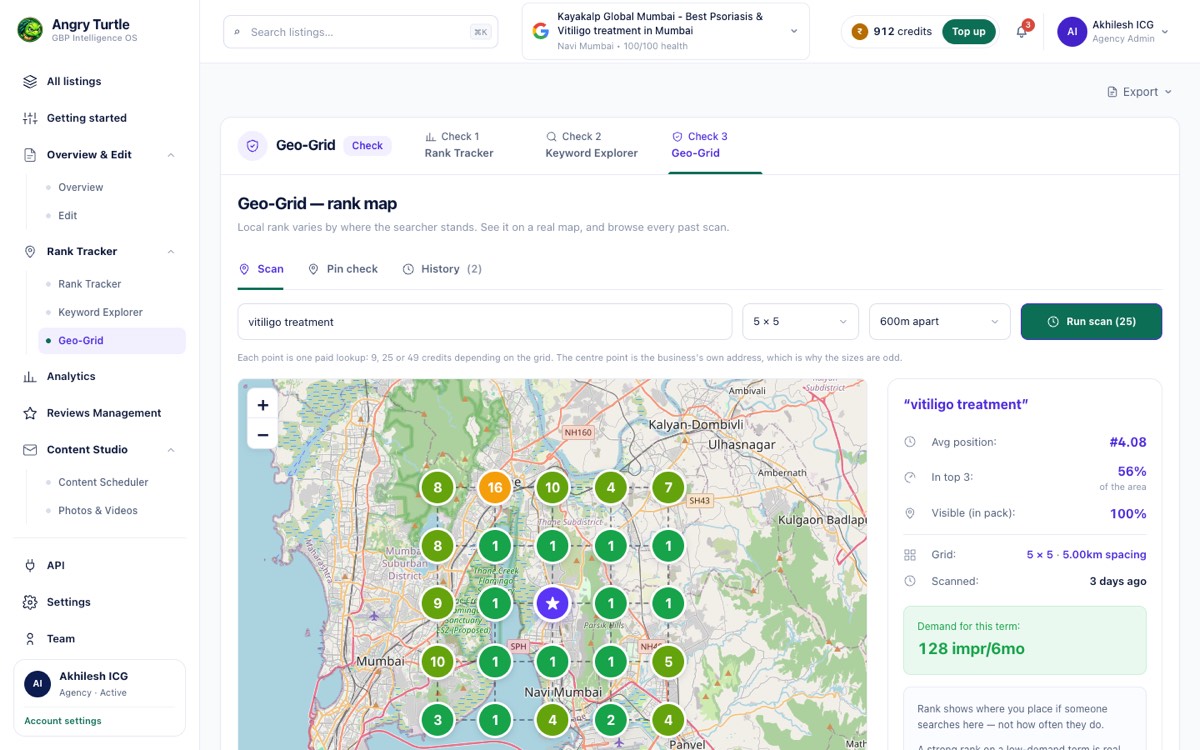Click the Content Studio envelope icon

[x=30, y=450]
